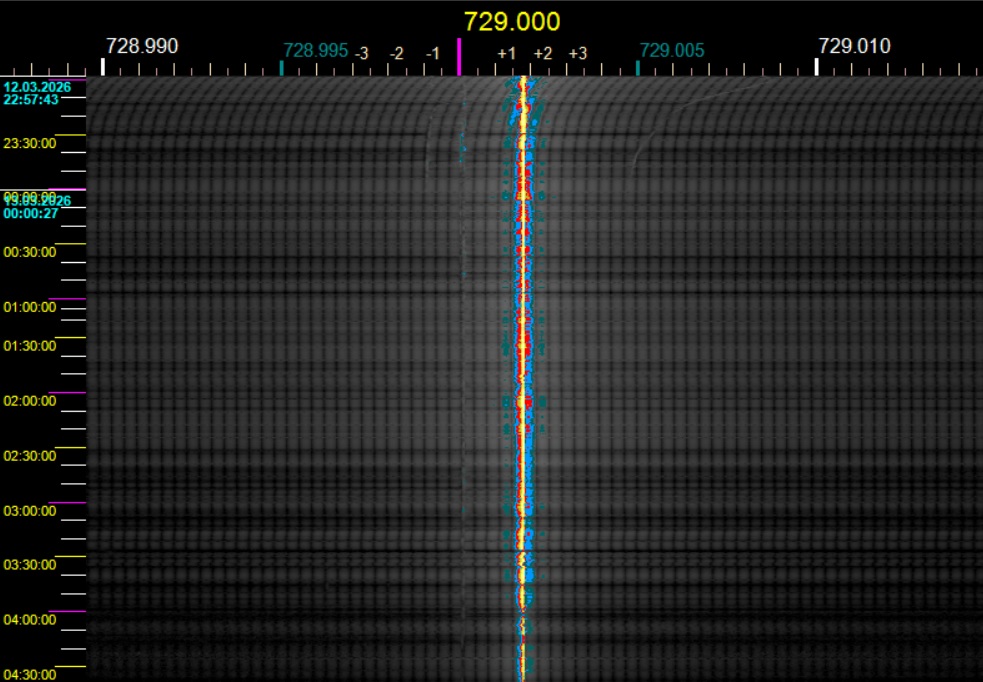Click the 13.03.2026 00:00:27 date stamp
Image resolution: width=983 pixels, height=682 pixels.
pyautogui.click(x=31, y=207)
